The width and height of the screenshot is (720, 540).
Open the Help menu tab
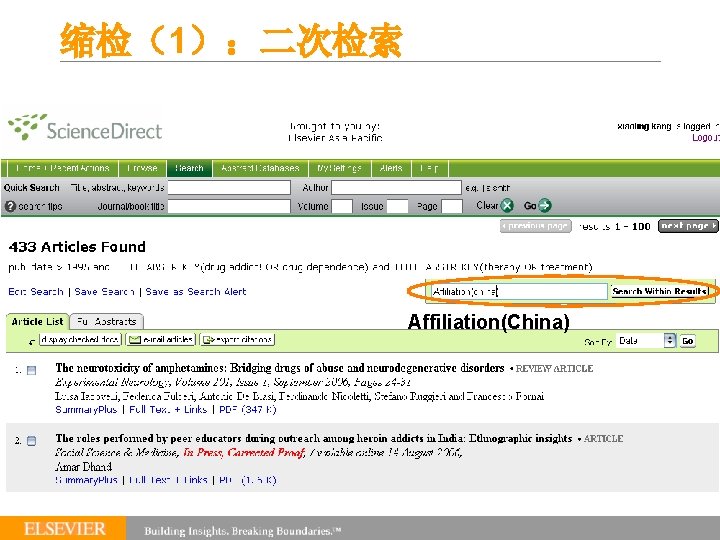tap(429, 168)
